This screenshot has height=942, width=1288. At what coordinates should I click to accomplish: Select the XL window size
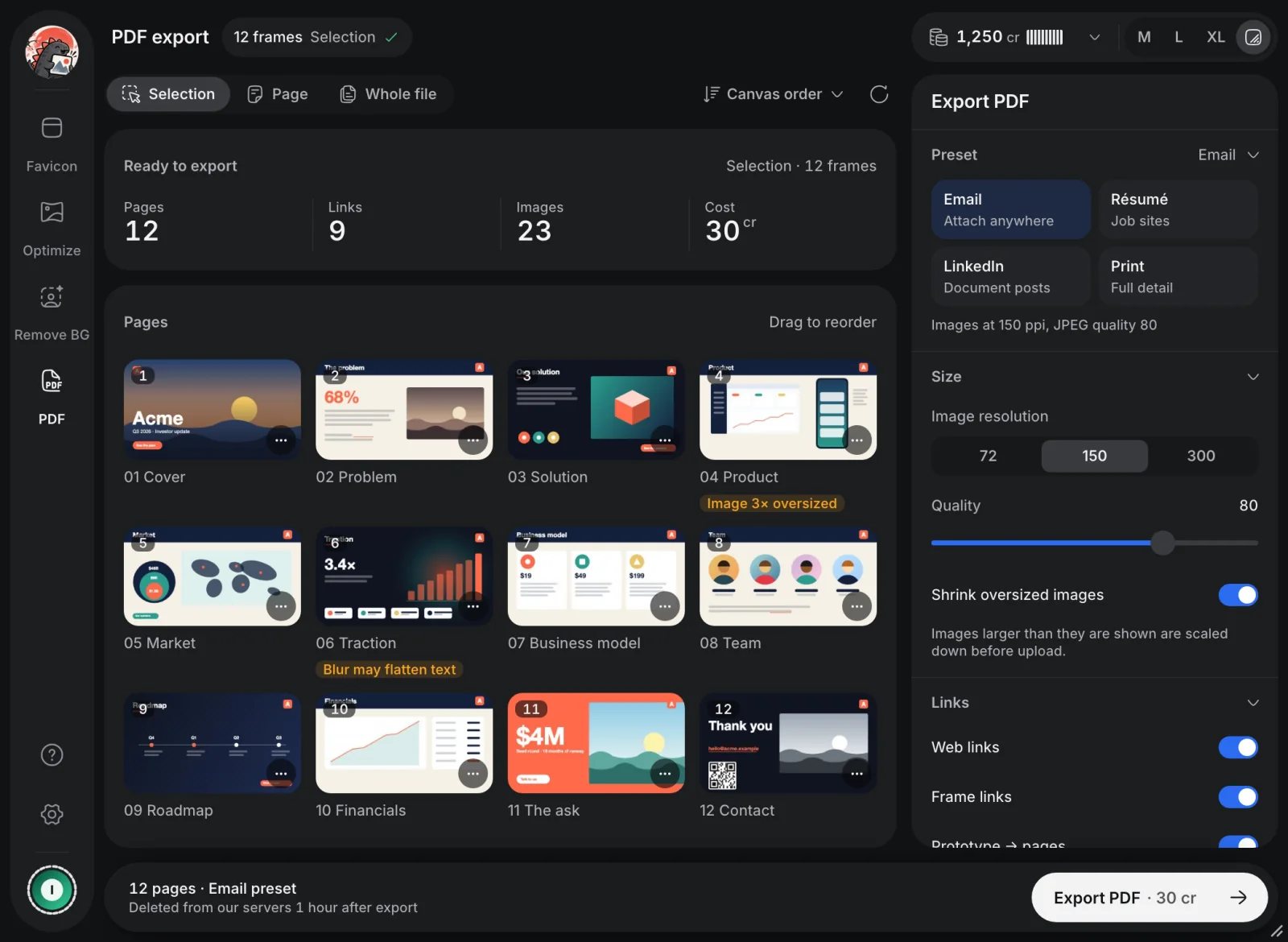pyautogui.click(x=1216, y=37)
